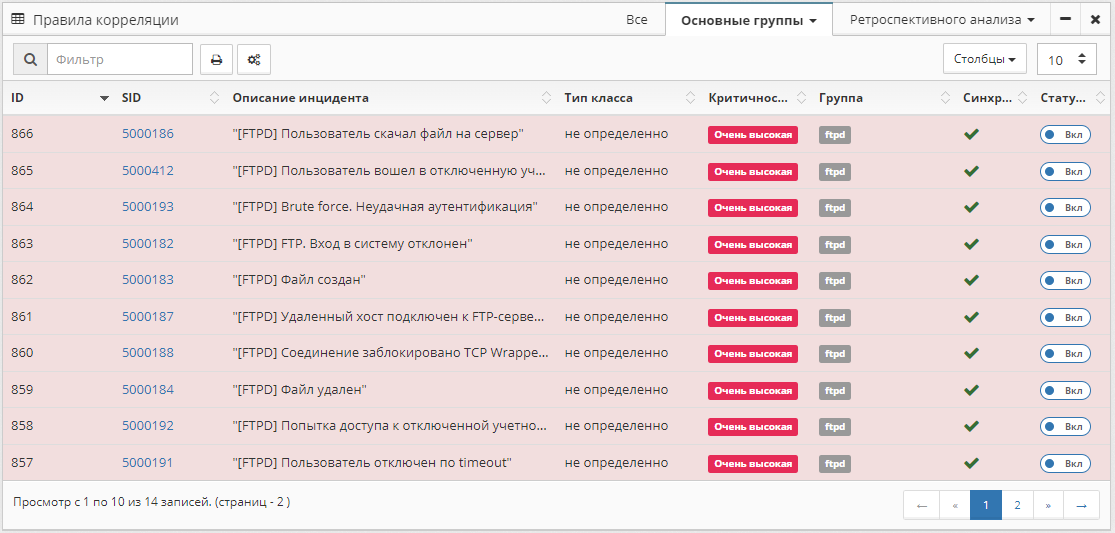The width and height of the screenshot is (1115, 533).
Task: Click the table grid icon beside the title
Action: coord(18,19)
